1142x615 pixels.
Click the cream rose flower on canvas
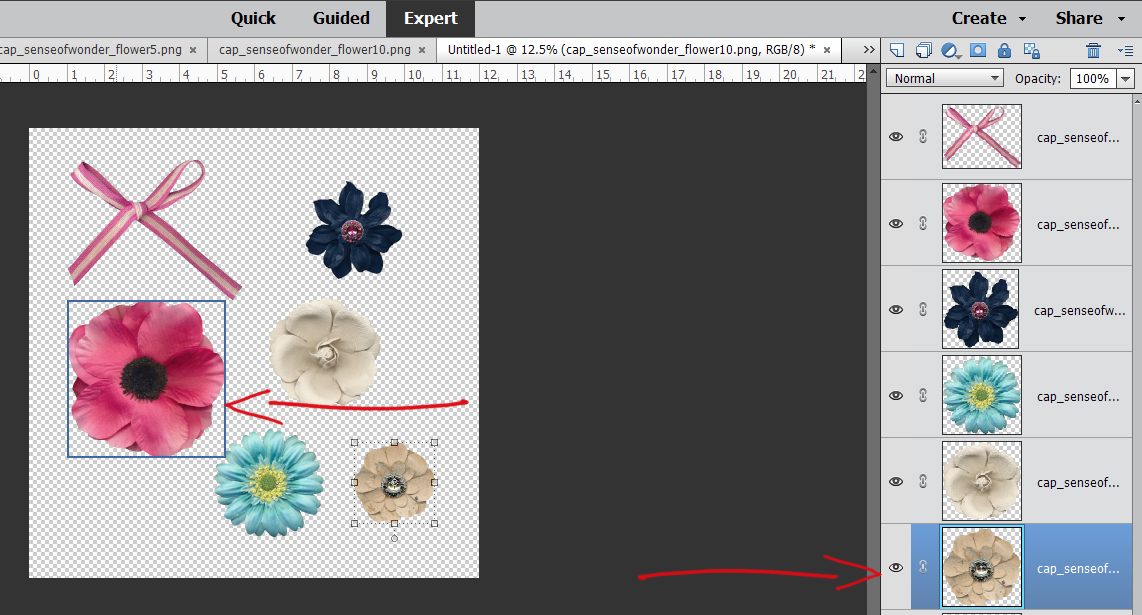(324, 352)
